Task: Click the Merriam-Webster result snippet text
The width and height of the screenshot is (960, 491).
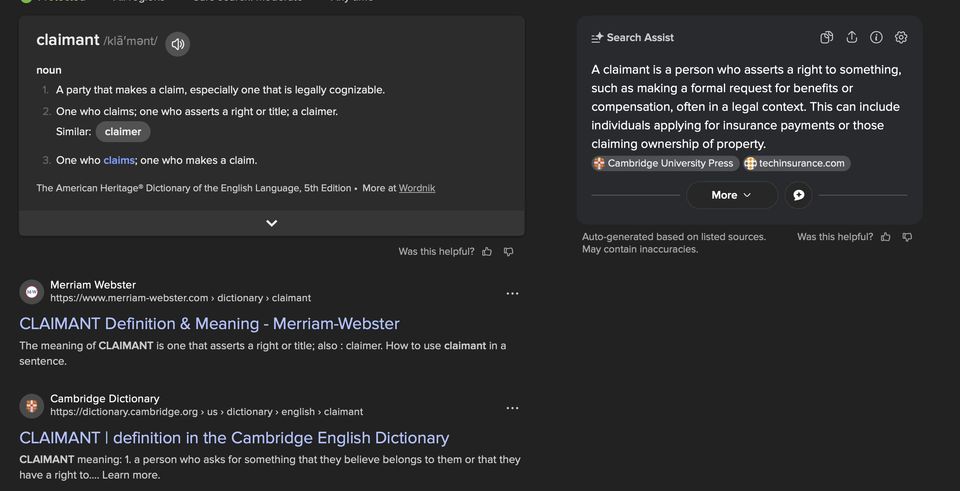Action: click(x=263, y=353)
